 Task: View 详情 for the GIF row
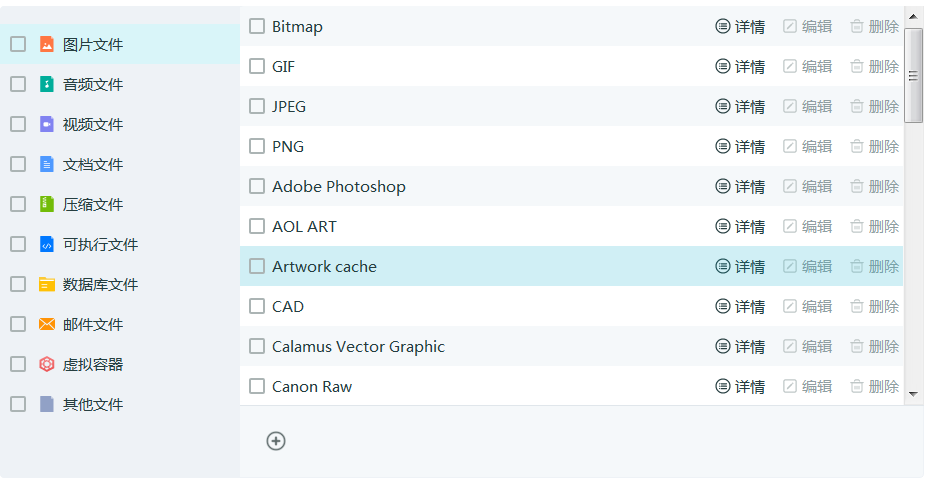740,67
